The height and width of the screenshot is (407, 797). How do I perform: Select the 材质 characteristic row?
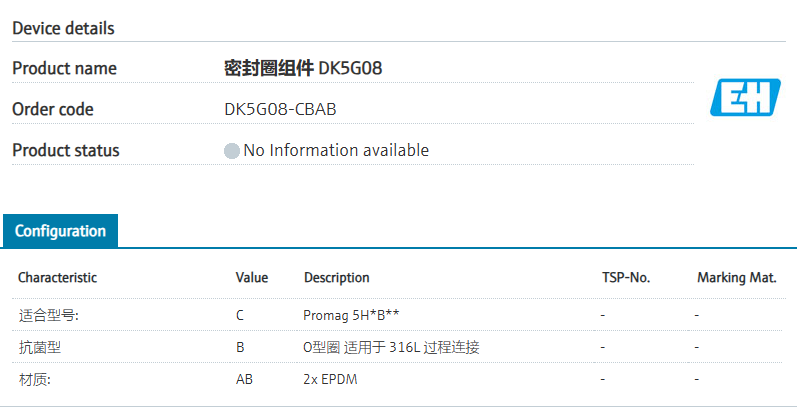(36, 380)
